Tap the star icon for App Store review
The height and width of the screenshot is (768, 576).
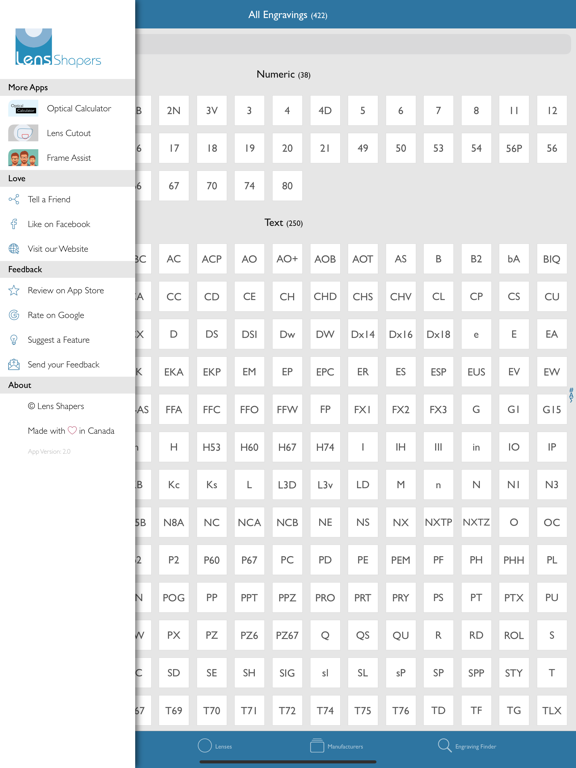pos(14,290)
